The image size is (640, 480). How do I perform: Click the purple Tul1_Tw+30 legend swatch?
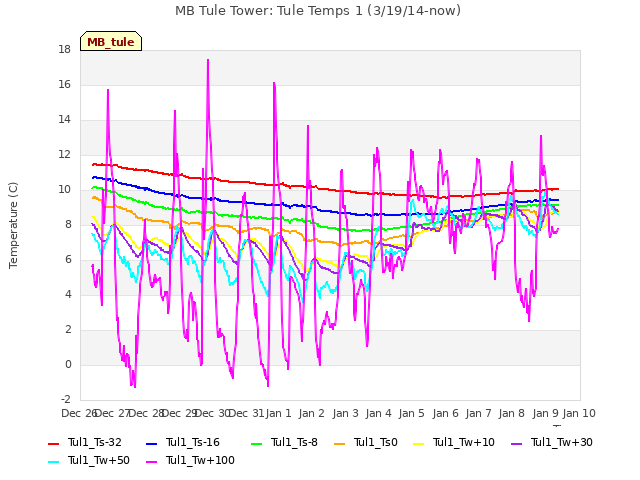pos(516,443)
